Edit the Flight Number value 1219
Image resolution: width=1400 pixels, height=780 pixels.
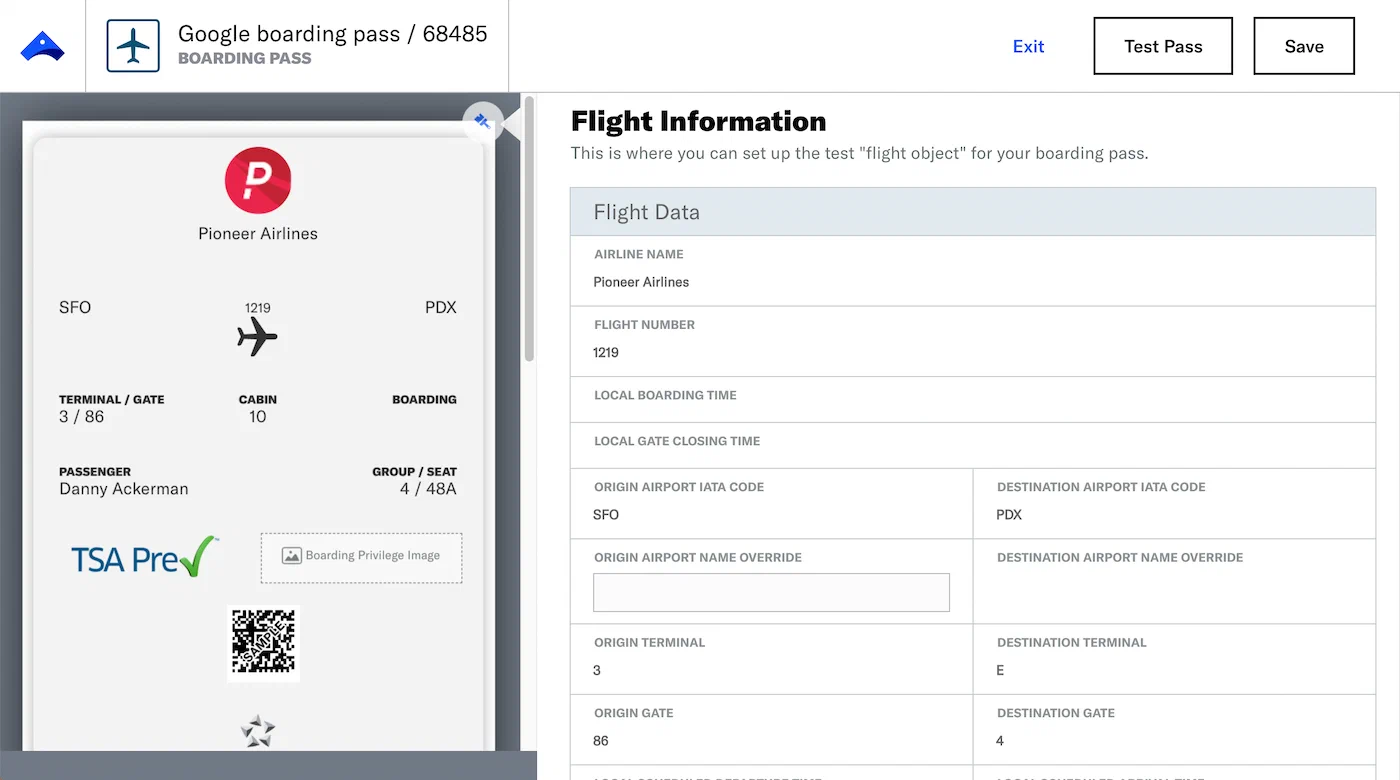pos(605,352)
